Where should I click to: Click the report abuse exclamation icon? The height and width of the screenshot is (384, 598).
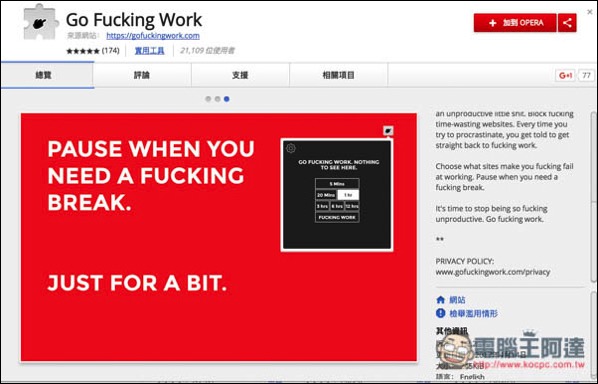click(x=440, y=313)
